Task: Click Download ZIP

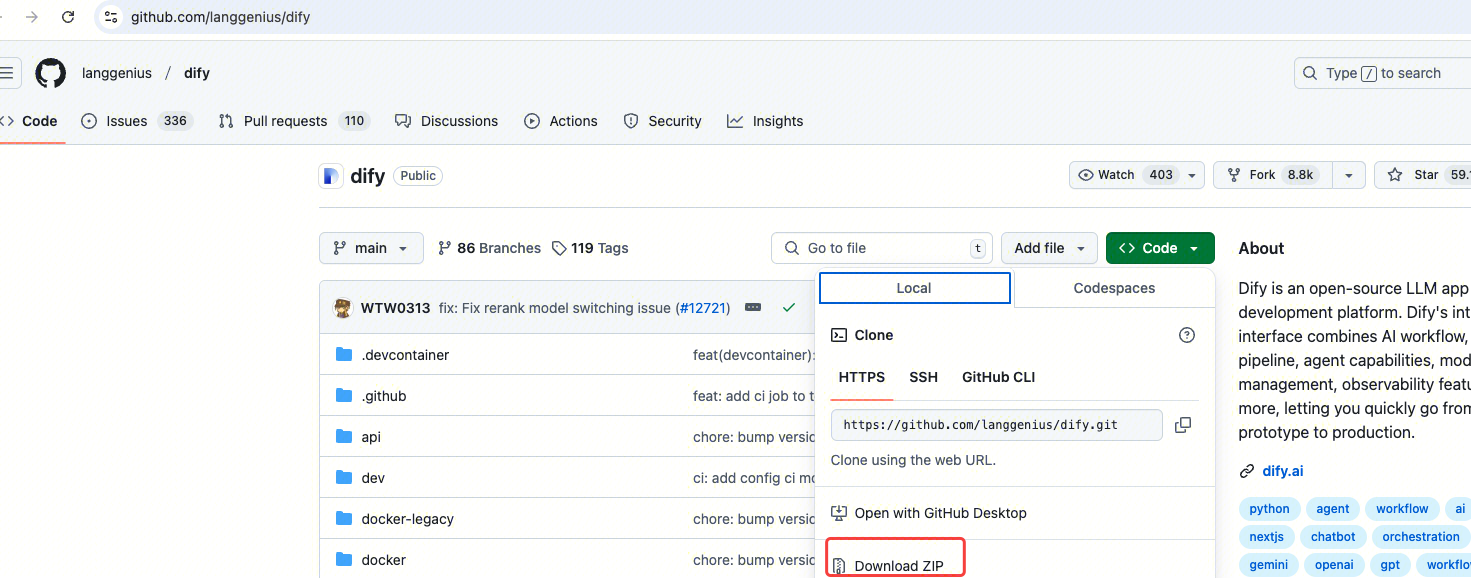Action: (x=898, y=566)
